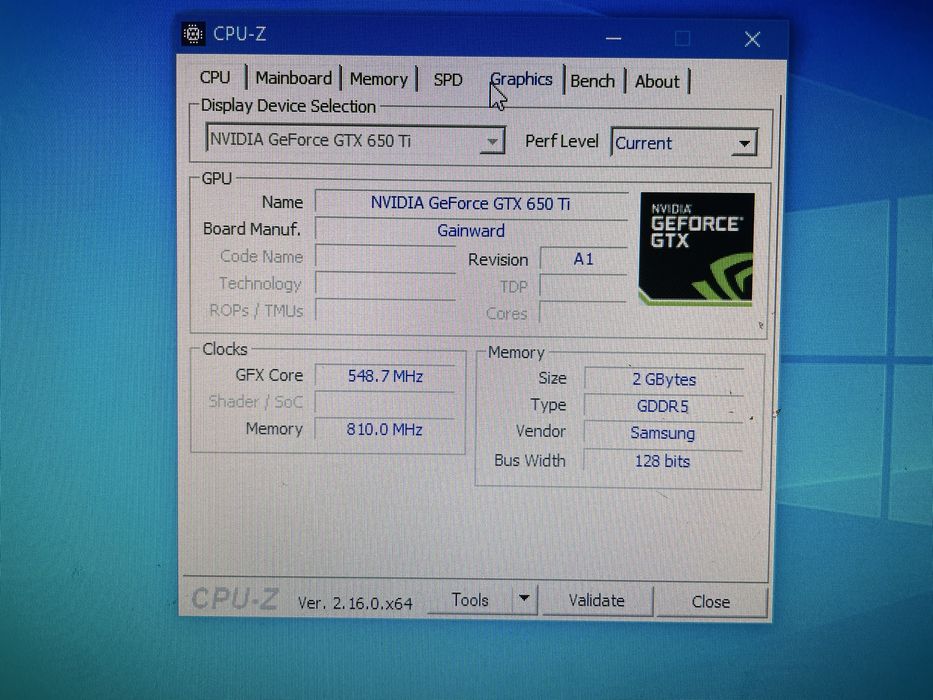Select the SPD tab
This screenshot has width=933, height=700.
pos(448,80)
